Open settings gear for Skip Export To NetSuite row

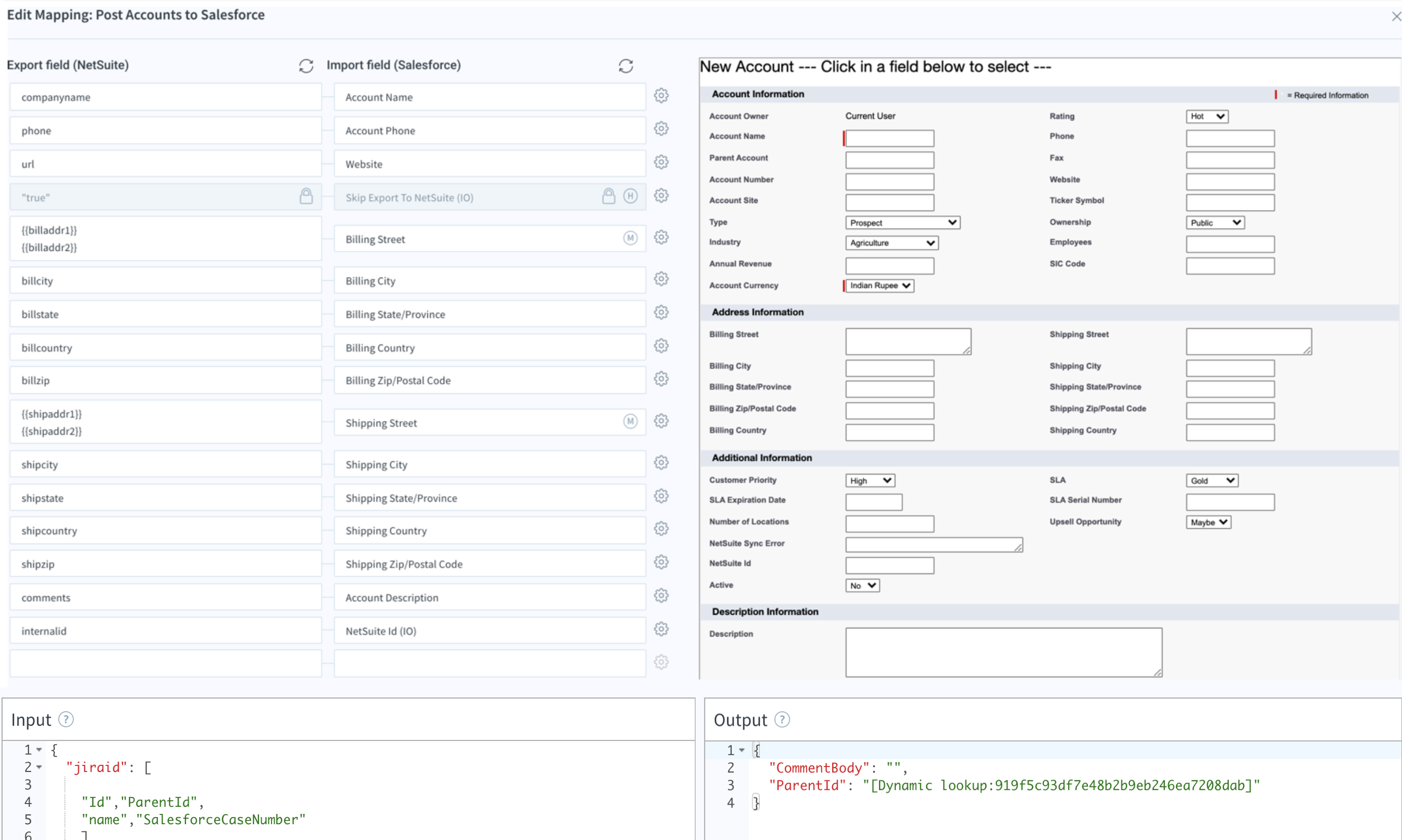point(661,196)
